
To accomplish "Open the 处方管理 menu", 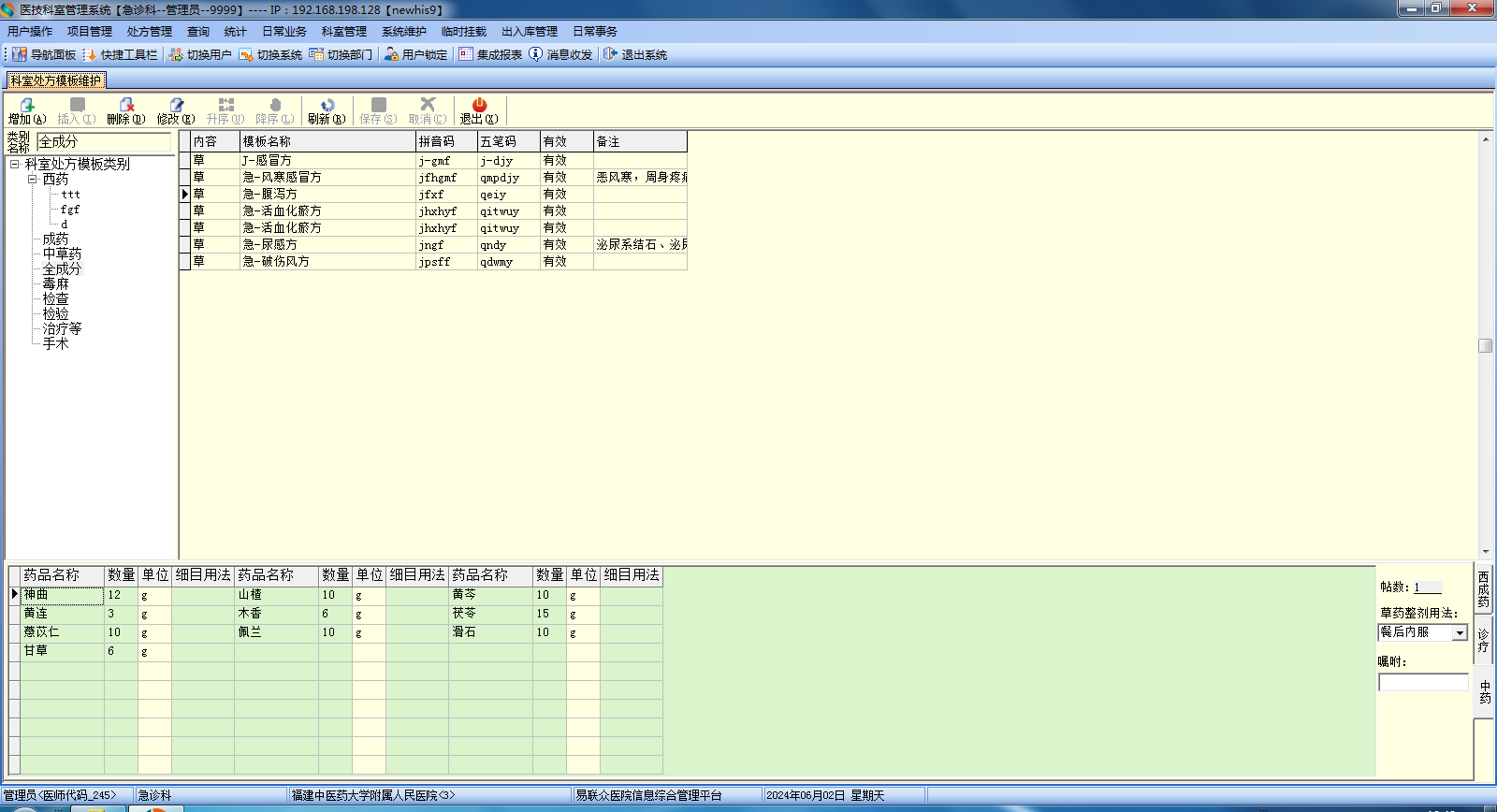I will (x=150, y=32).
